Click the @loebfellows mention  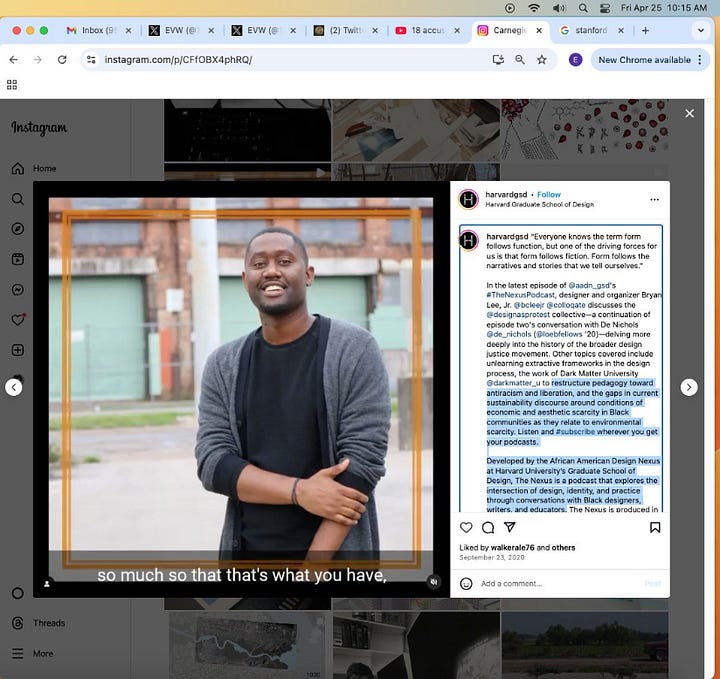click(x=559, y=335)
